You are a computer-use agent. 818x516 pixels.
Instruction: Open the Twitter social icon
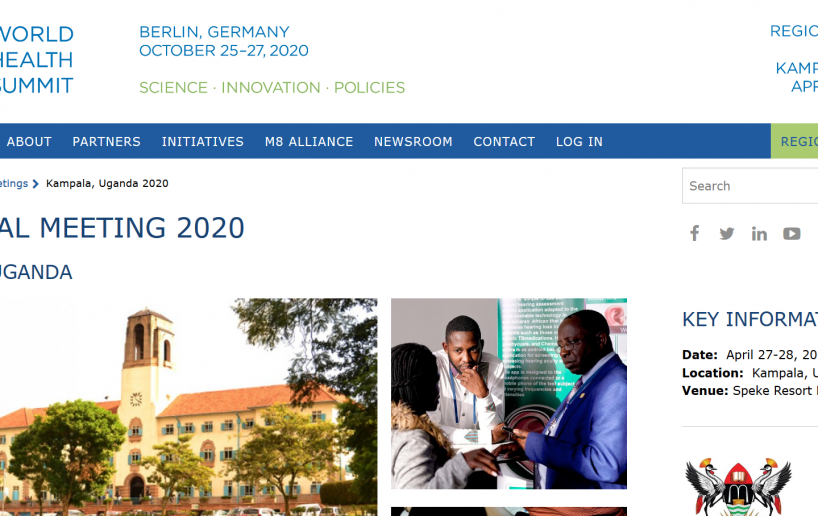[x=726, y=233]
